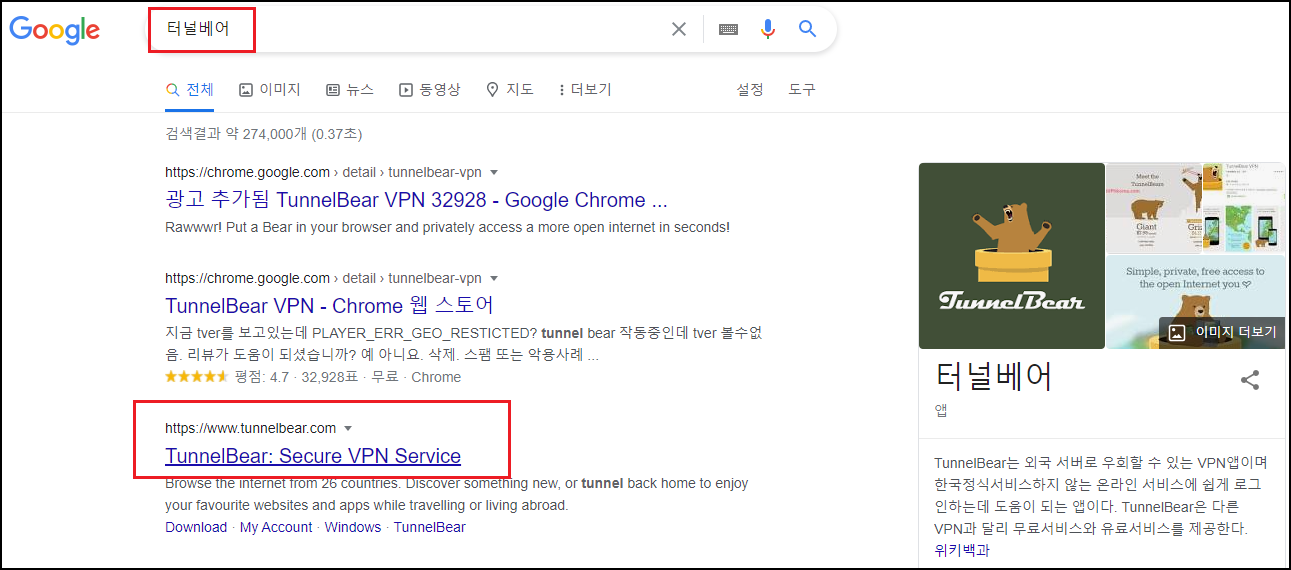Image resolution: width=1291 pixels, height=570 pixels.
Task: Open the Meet the TunnelBears pricing thumbnail
Action: click(x=1153, y=207)
